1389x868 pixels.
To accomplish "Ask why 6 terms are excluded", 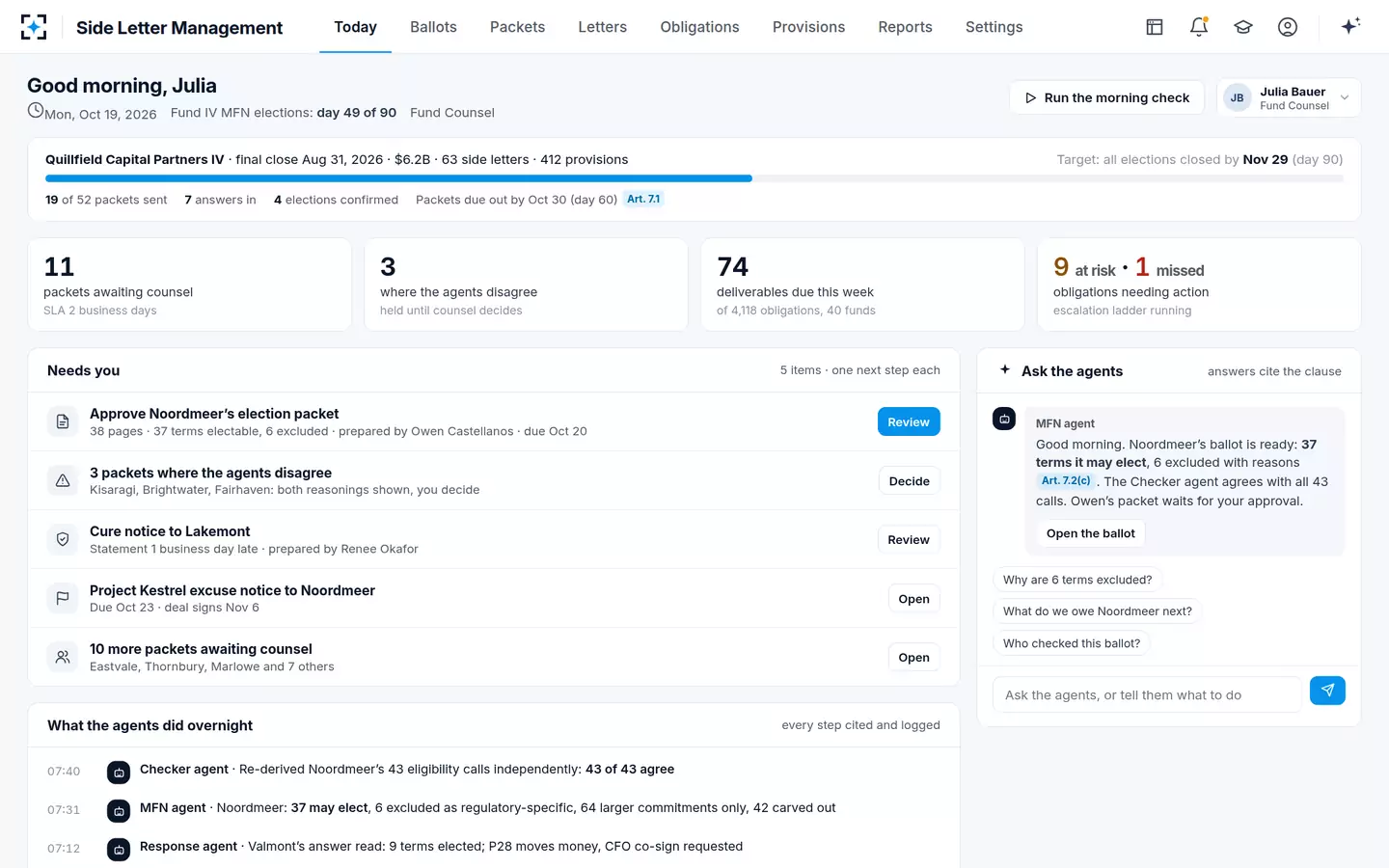I will [x=1077, y=580].
